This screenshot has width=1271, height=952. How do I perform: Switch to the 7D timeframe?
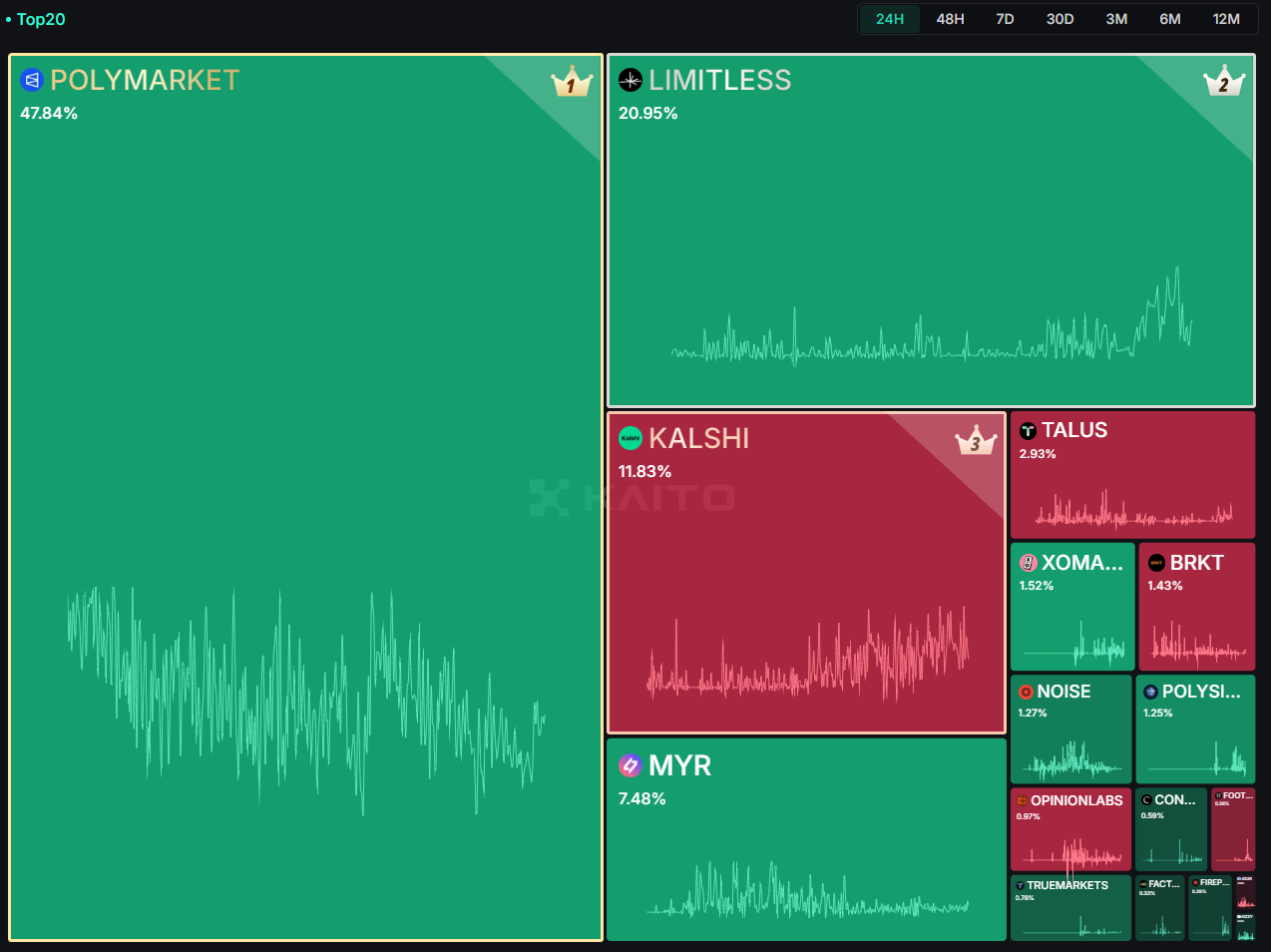coord(1005,19)
